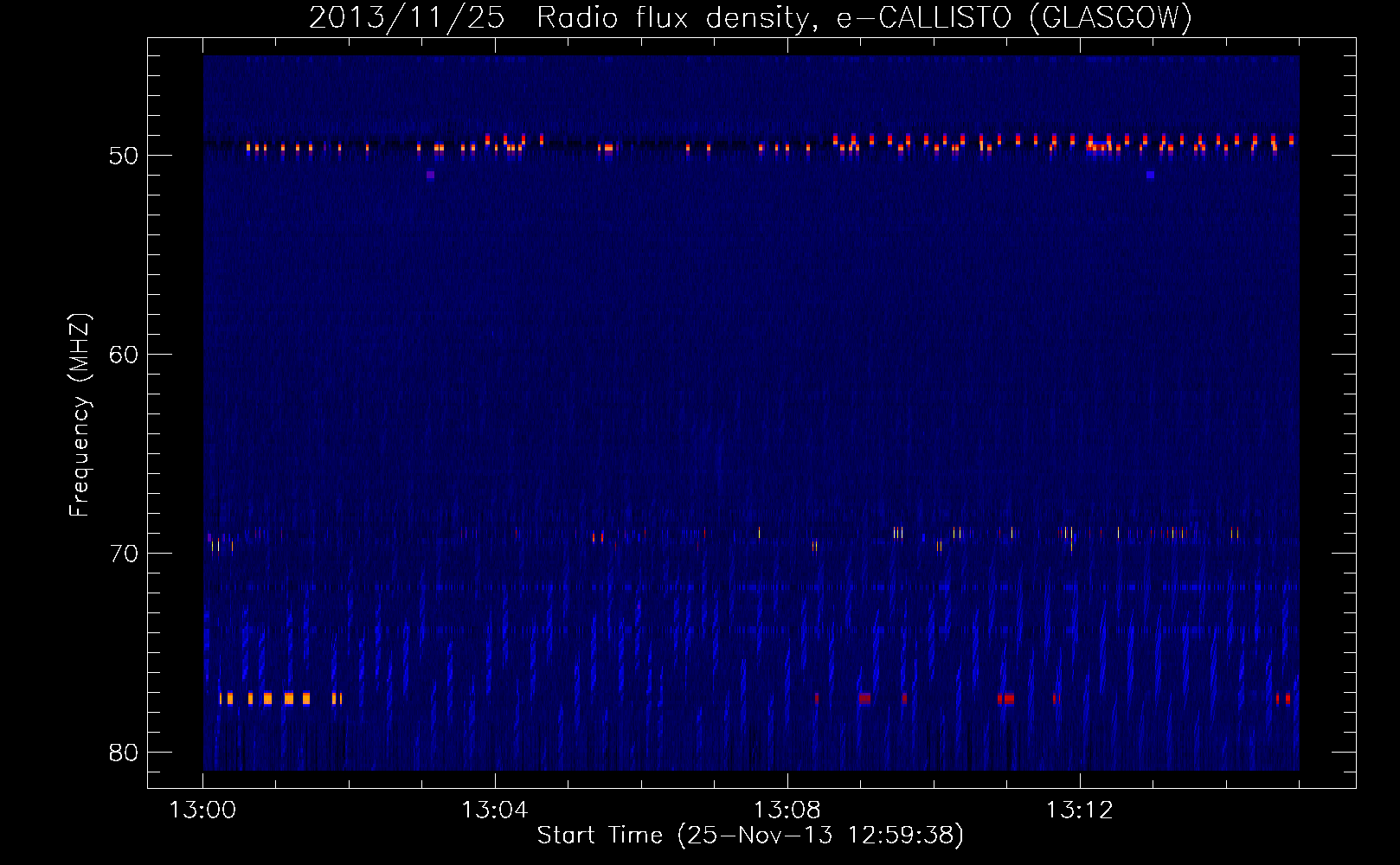
Task: Click the 70 frequency tick label
Action: (124, 554)
